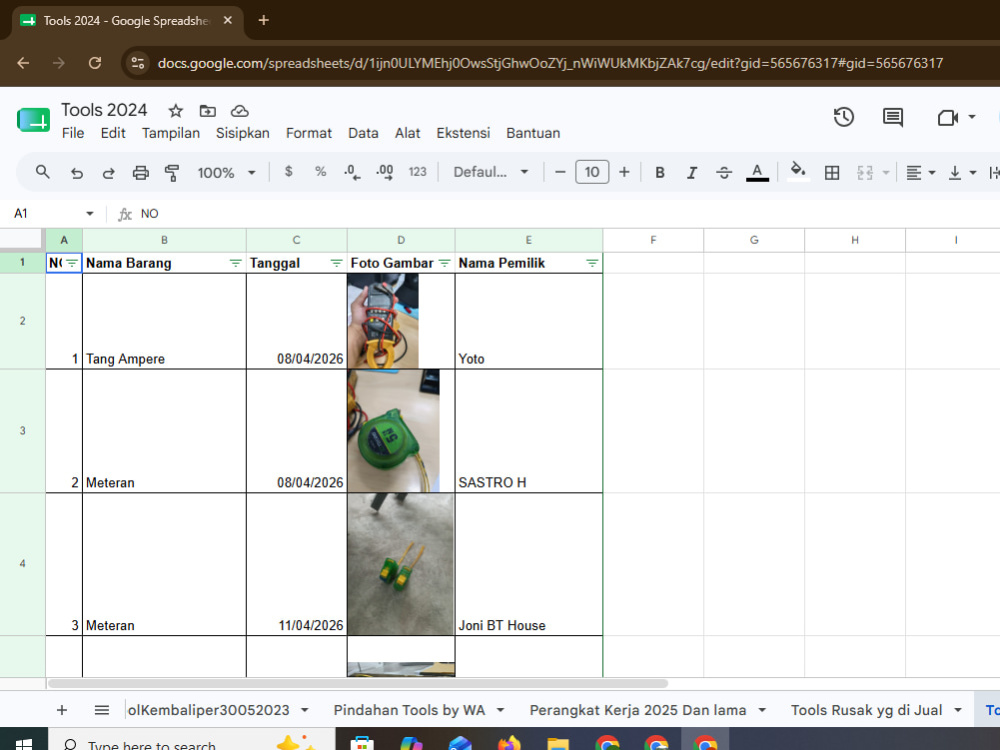
Task: Open the Edit menu
Action: [x=113, y=133]
